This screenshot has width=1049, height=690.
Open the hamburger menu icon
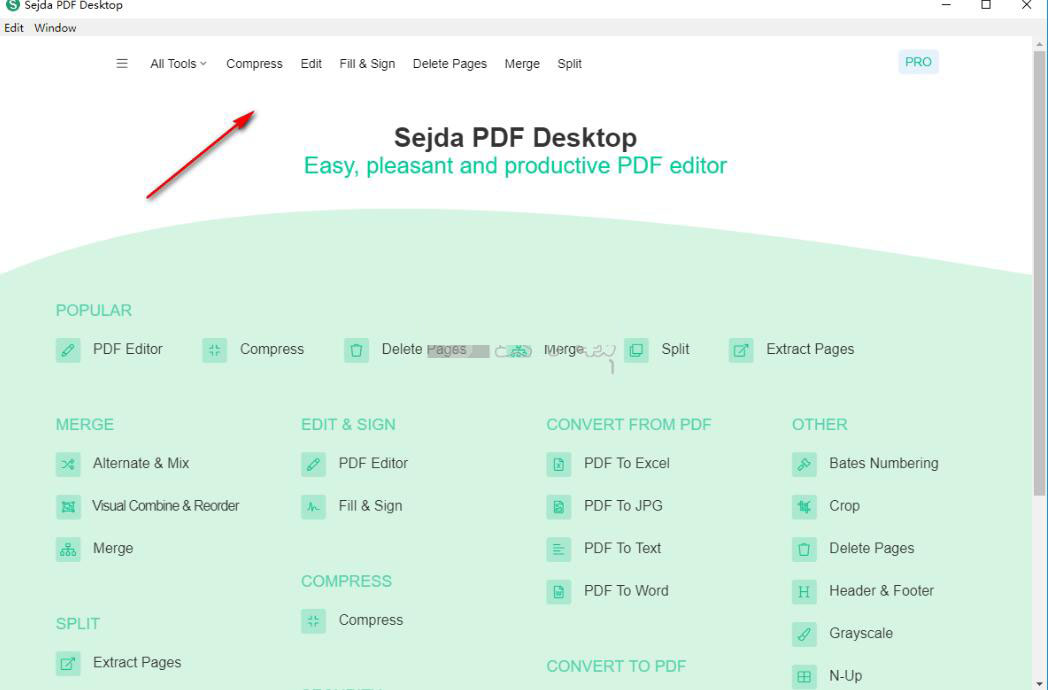click(122, 64)
